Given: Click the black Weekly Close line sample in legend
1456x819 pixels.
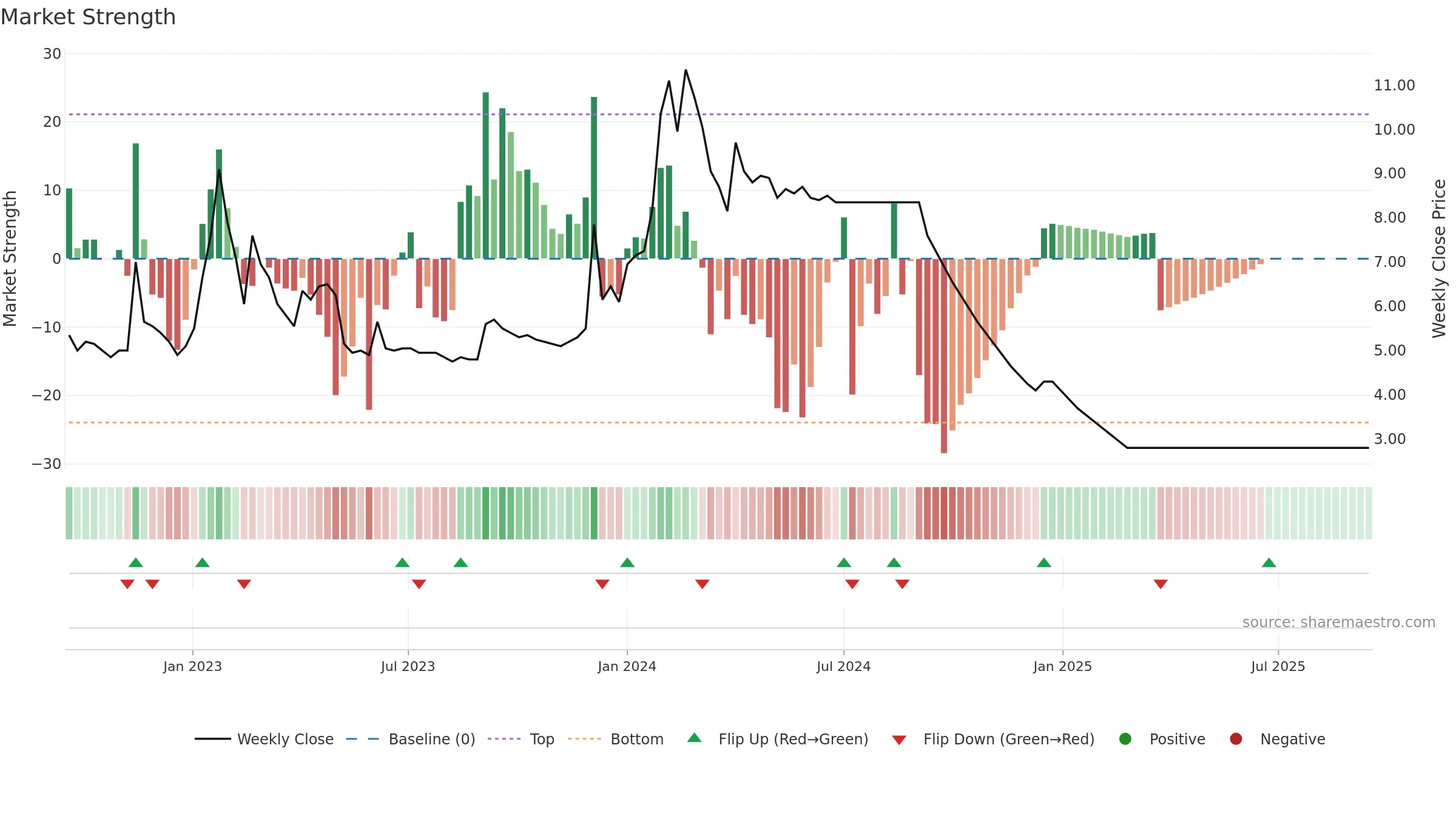Looking at the screenshot, I should click(x=213, y=739).
